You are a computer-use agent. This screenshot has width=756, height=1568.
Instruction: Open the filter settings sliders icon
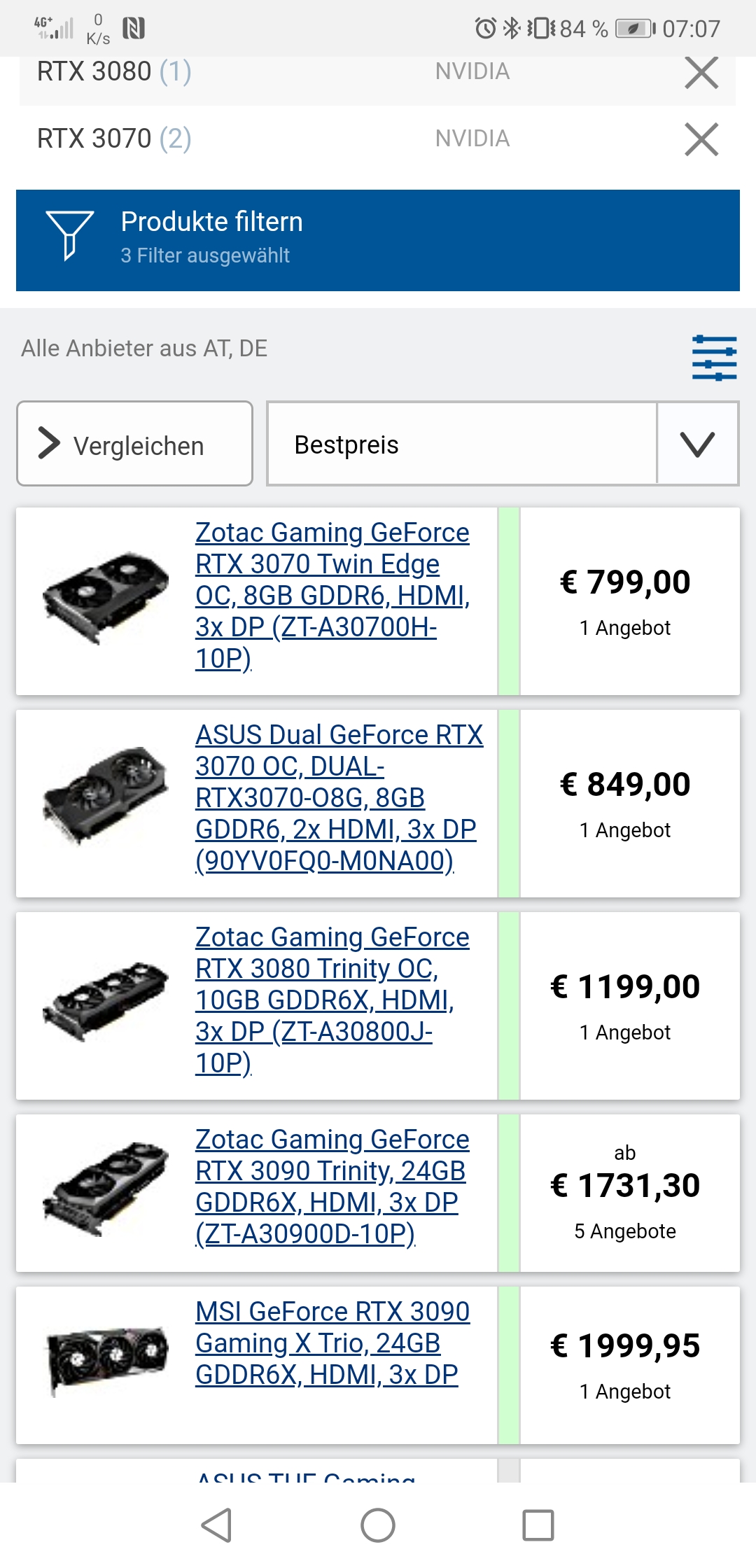coord(713,357)
